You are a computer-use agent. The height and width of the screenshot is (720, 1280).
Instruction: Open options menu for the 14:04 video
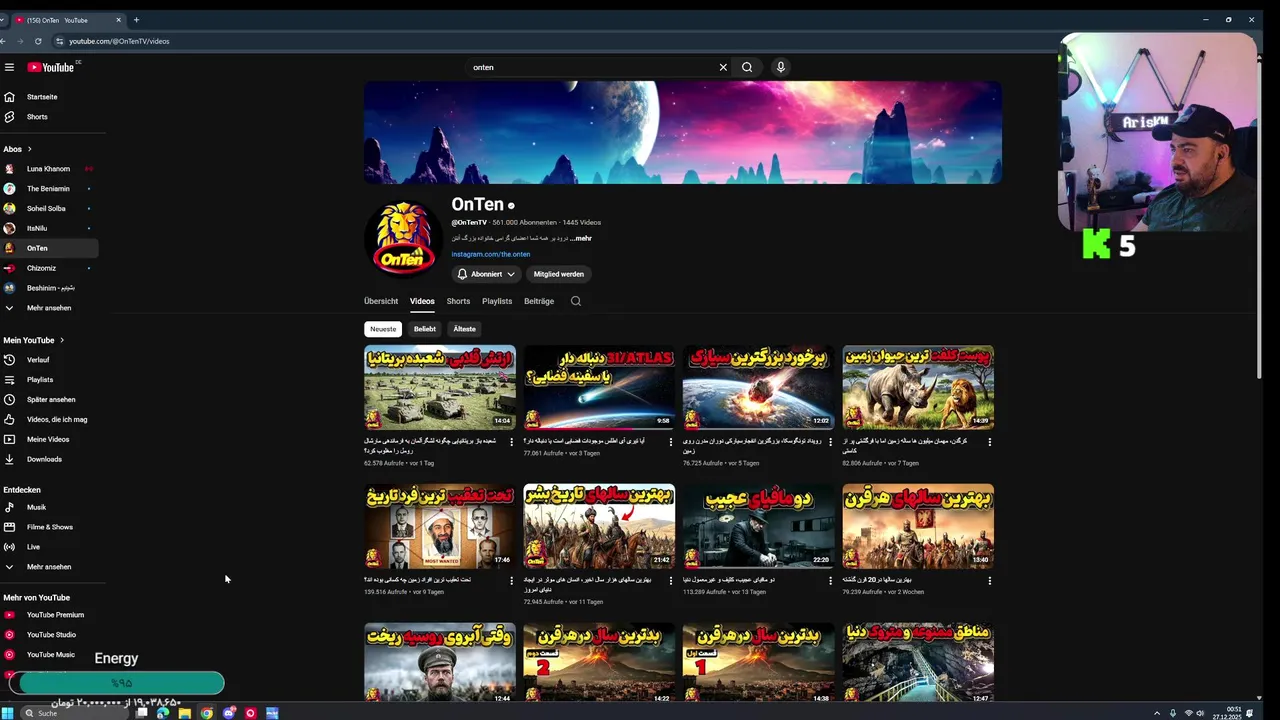pyautogui.click(x=511, y=441)
